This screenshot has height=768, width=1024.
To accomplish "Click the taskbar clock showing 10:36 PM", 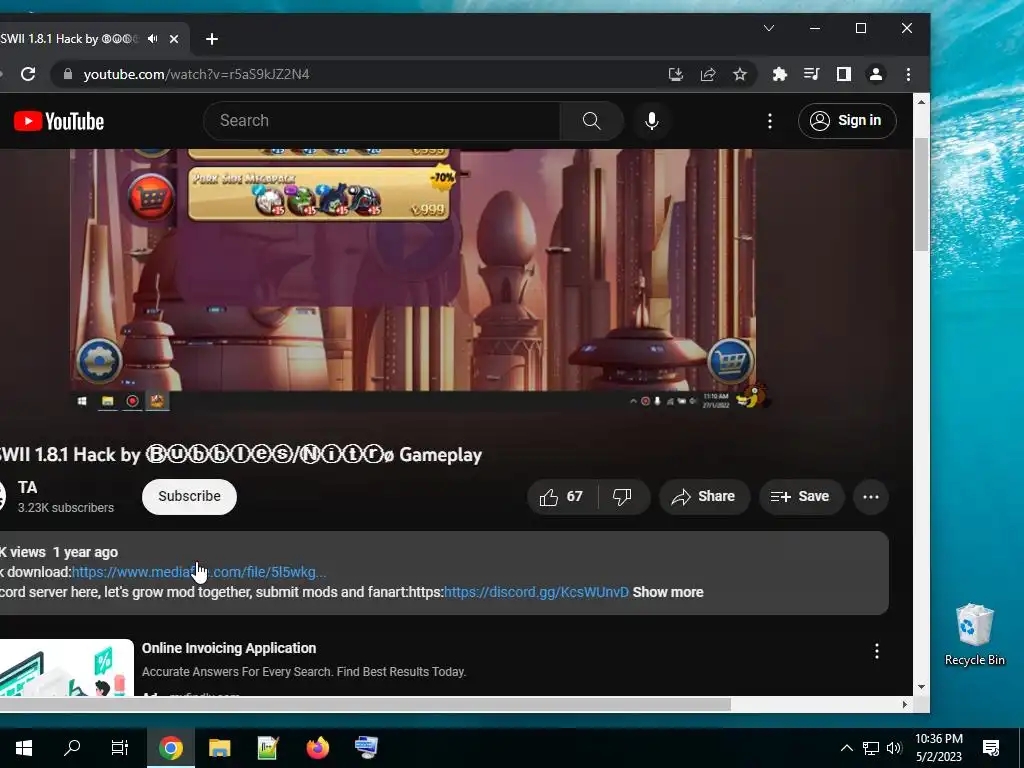I will [938, 748].
